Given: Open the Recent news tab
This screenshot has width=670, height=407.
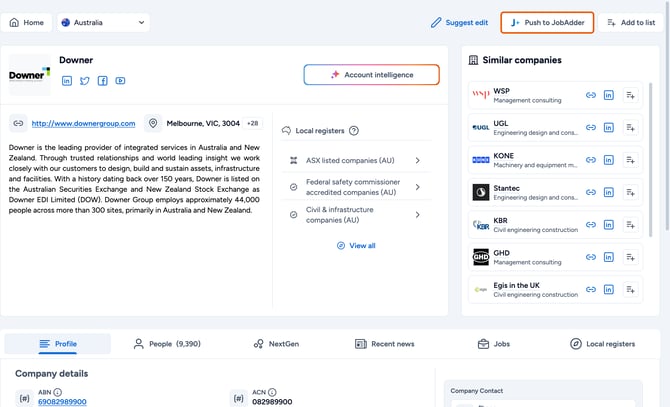Looking at the screenshot, I should [385, 344].
